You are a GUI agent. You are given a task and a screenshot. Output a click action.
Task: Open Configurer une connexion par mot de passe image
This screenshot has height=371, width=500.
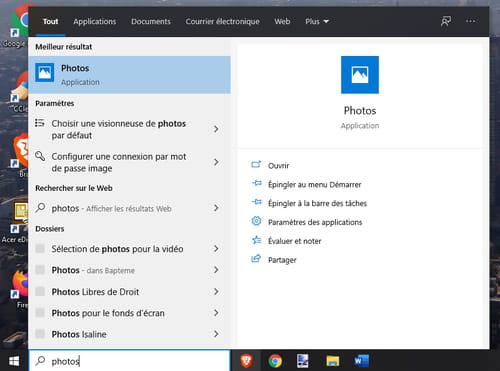(129, 162)
